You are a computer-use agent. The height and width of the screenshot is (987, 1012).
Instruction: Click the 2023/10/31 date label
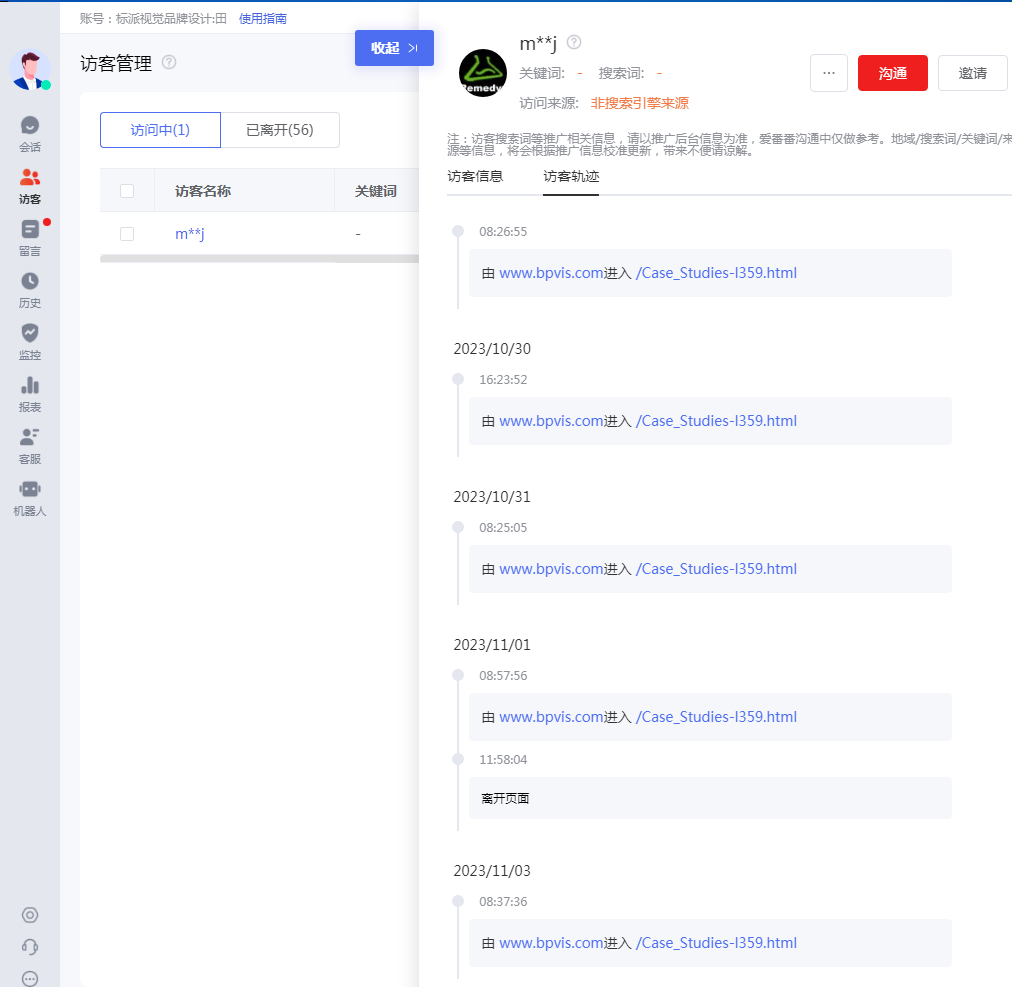[x=492, y=496]
